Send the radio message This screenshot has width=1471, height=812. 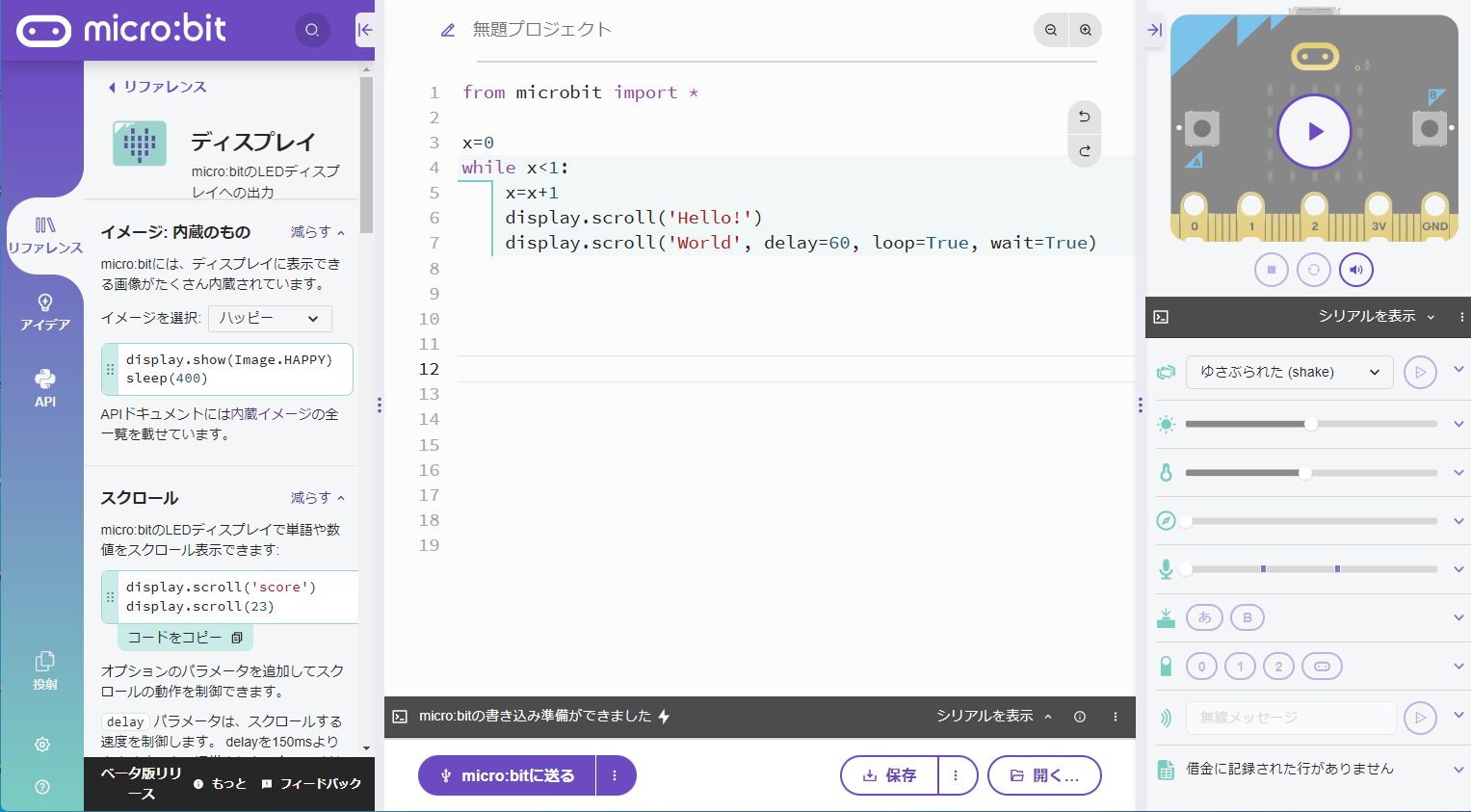[1420, 718]
